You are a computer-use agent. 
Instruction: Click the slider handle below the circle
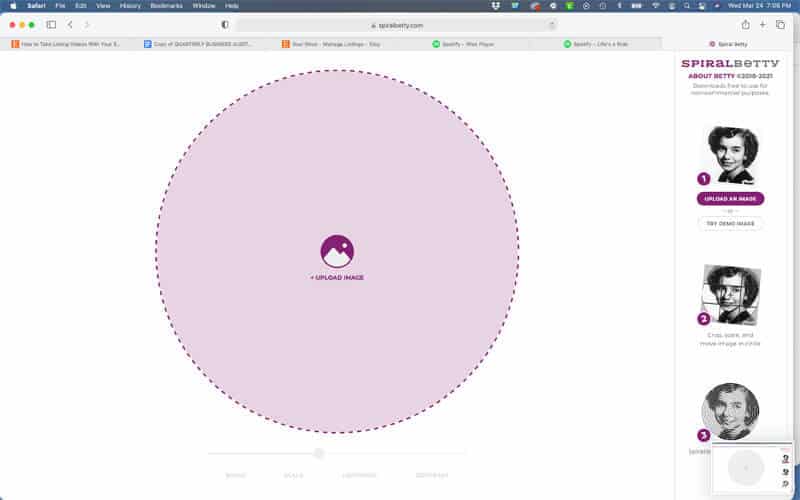(x=319, y=453)
